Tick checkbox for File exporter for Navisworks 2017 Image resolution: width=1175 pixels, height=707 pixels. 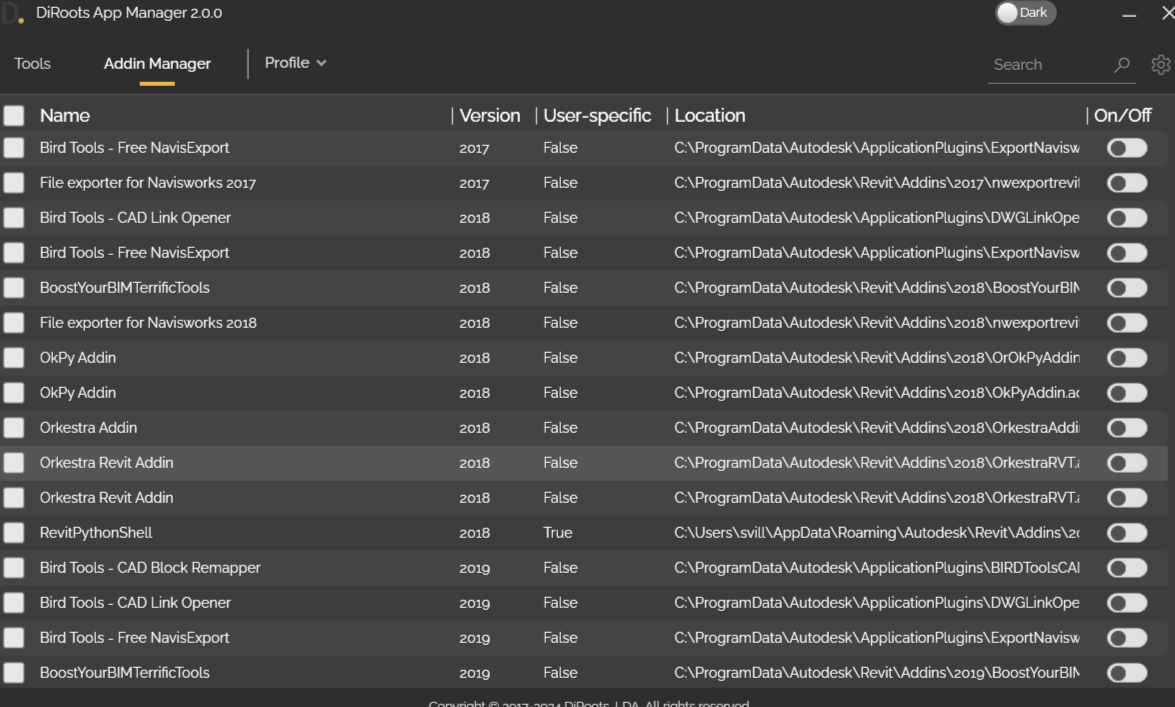[x=13, y=183]
